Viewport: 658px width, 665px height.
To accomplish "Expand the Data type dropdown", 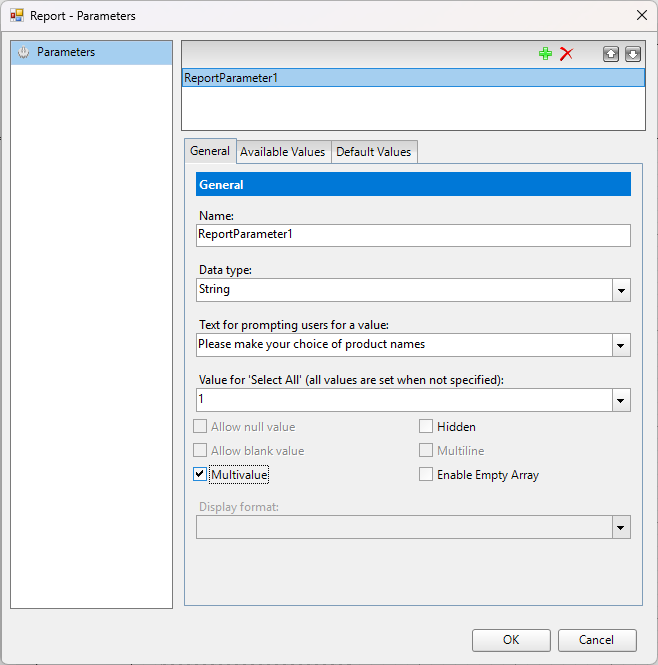I will [x=622, y=291].
